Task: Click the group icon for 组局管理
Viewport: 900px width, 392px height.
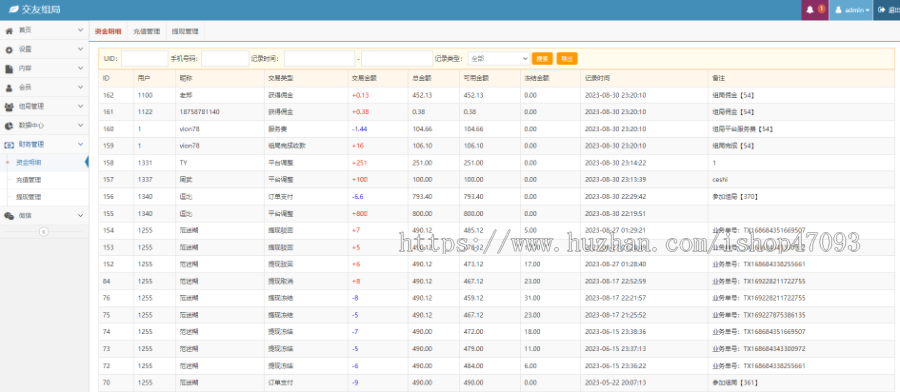Action: click(9, 106)
